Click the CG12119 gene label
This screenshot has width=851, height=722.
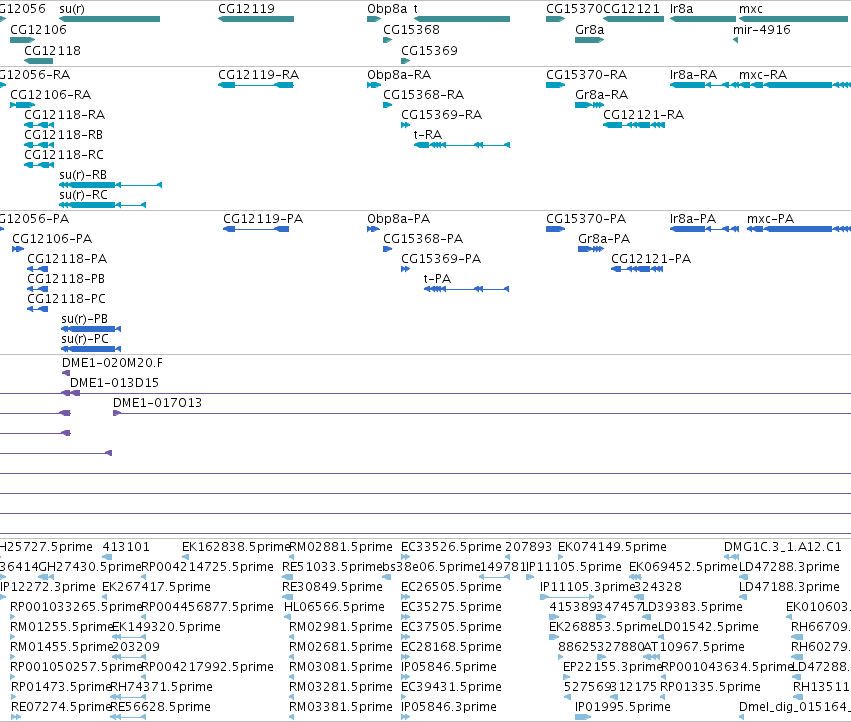(x=246, y=9)
